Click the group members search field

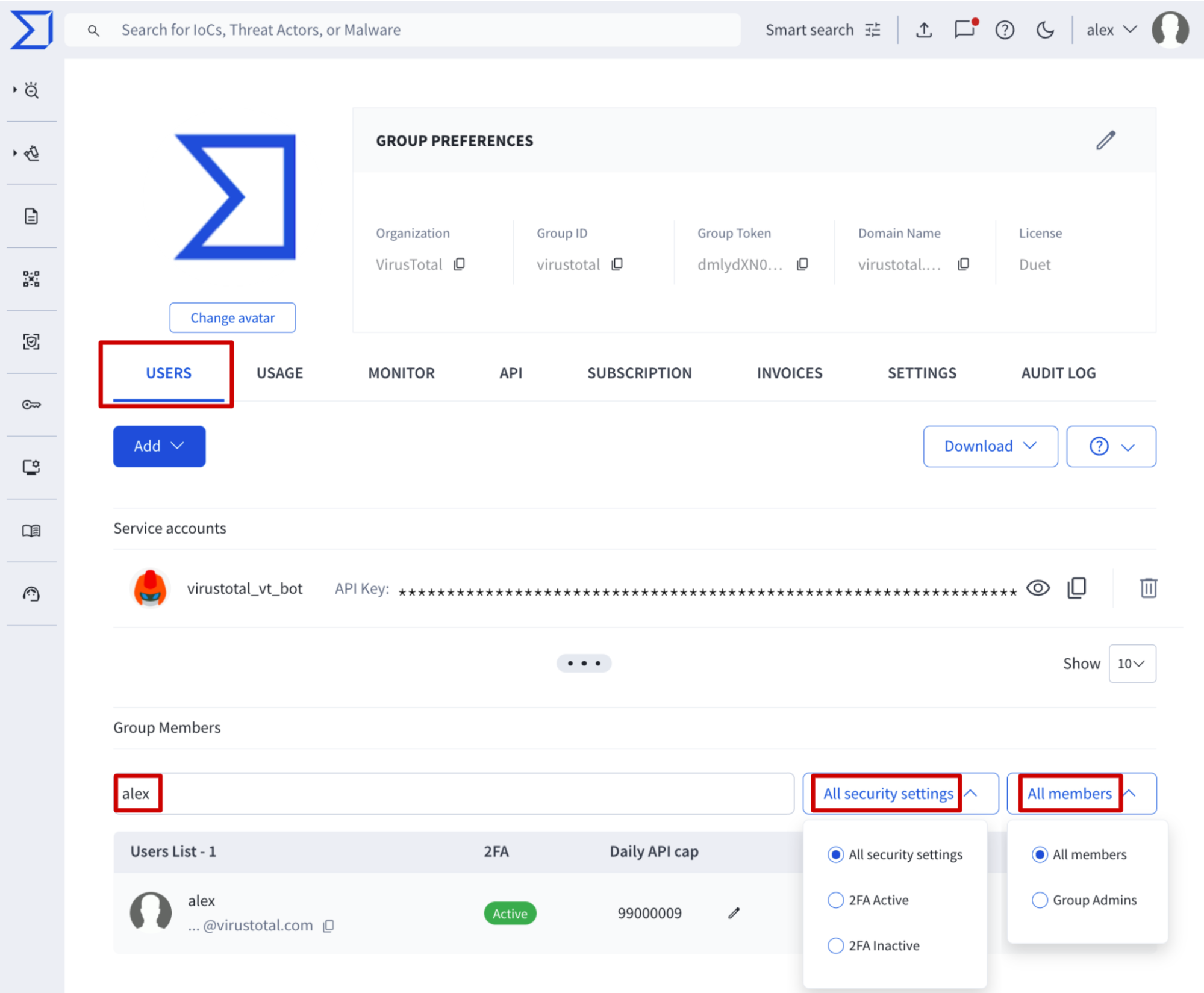453,794
